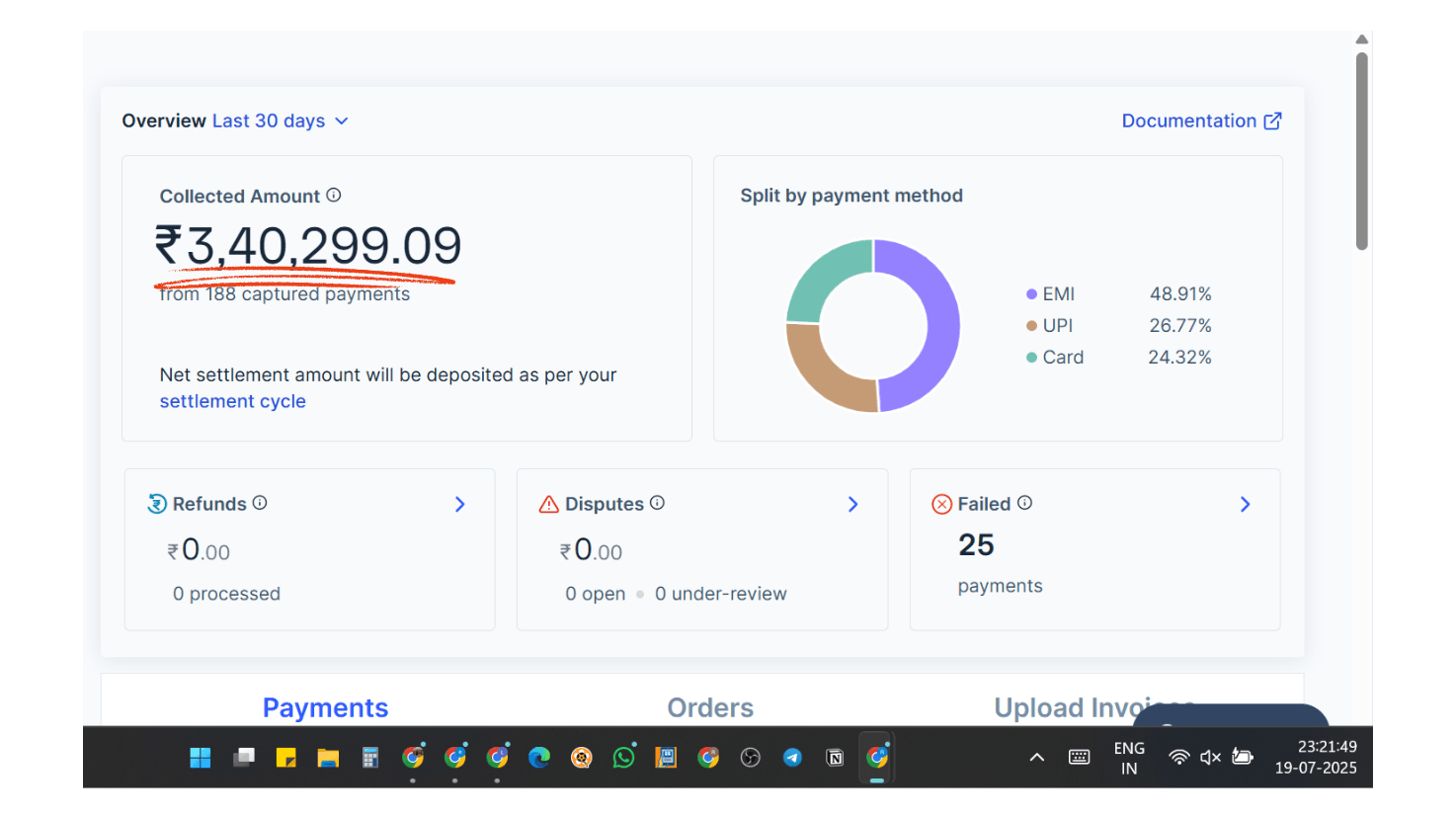This screenshot has width=1456, height=819.
Task: Open the Last 30 days dropdown
Action: [281, 121]
